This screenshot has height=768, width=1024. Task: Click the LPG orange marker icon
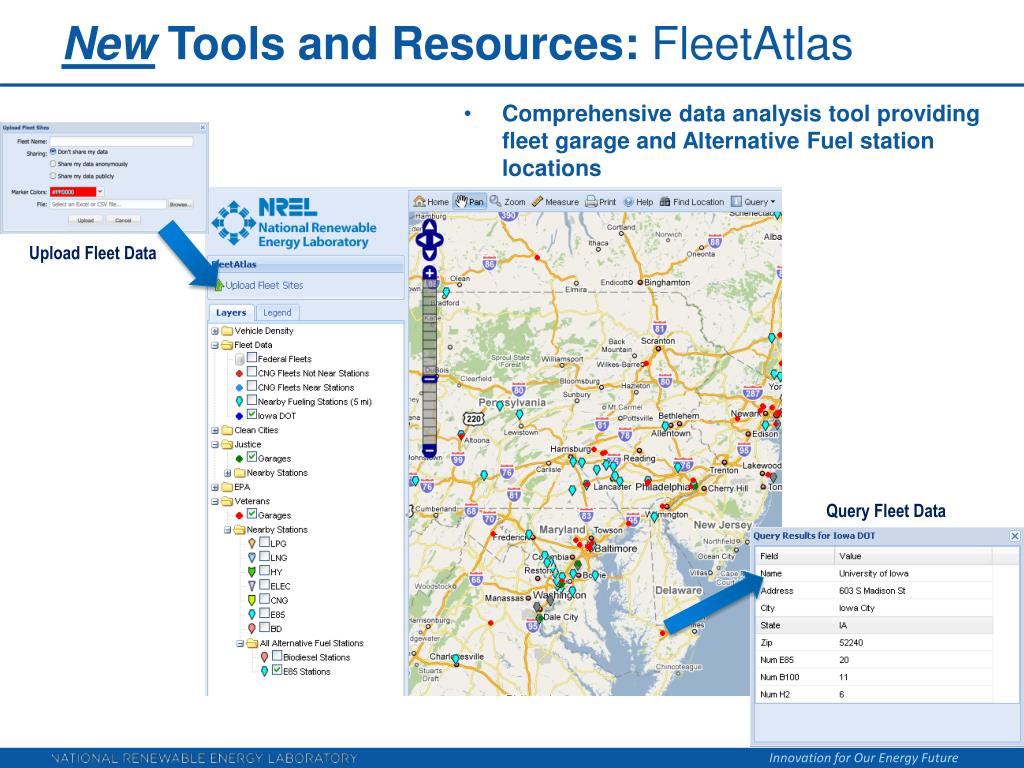pyautogui.click(x=251, y=543)
